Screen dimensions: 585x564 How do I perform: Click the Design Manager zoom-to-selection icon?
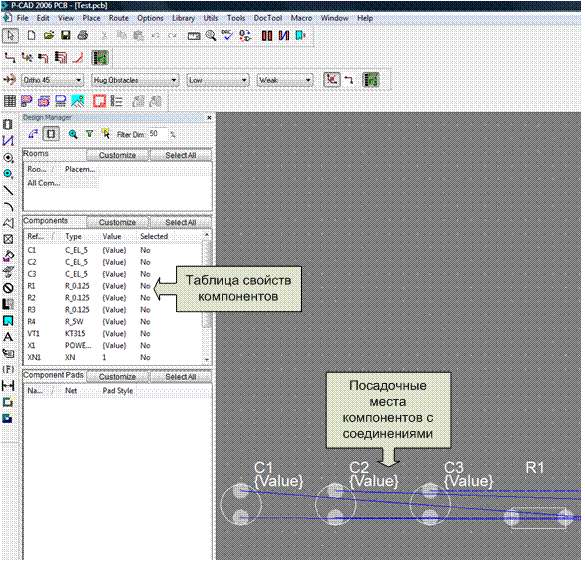pos(73,134)
